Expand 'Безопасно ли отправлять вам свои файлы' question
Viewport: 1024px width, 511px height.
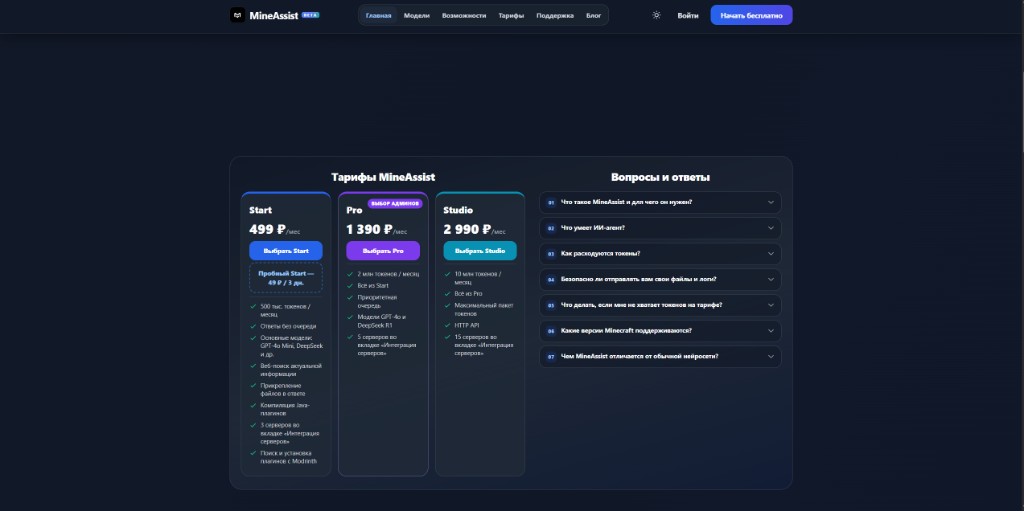point(660,279)
